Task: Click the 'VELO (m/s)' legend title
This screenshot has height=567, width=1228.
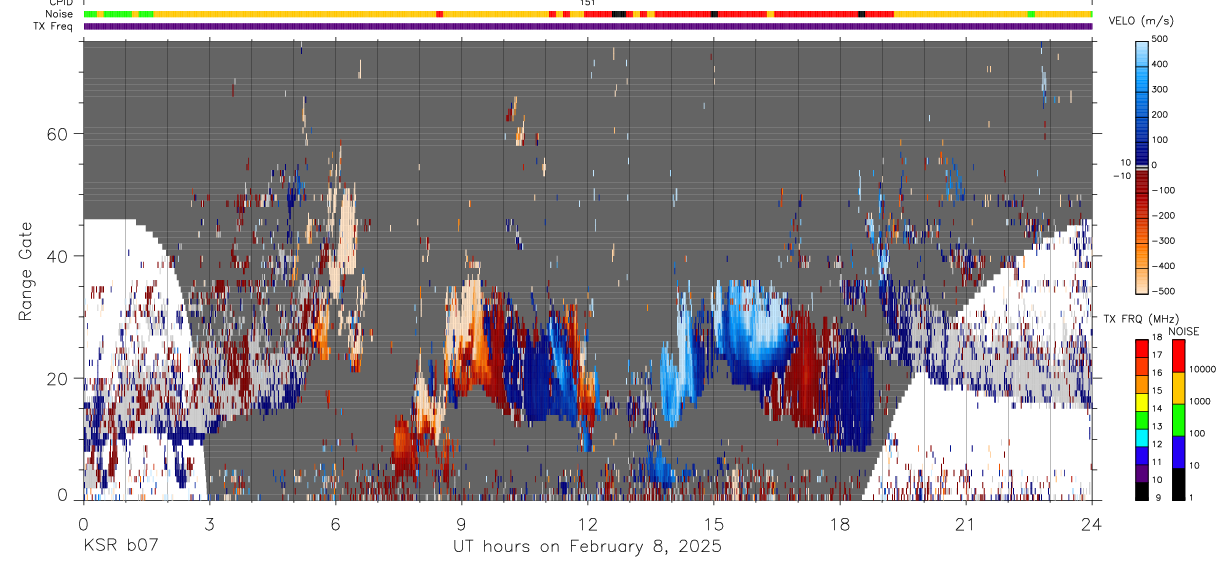Action: tap(1141, 21)
